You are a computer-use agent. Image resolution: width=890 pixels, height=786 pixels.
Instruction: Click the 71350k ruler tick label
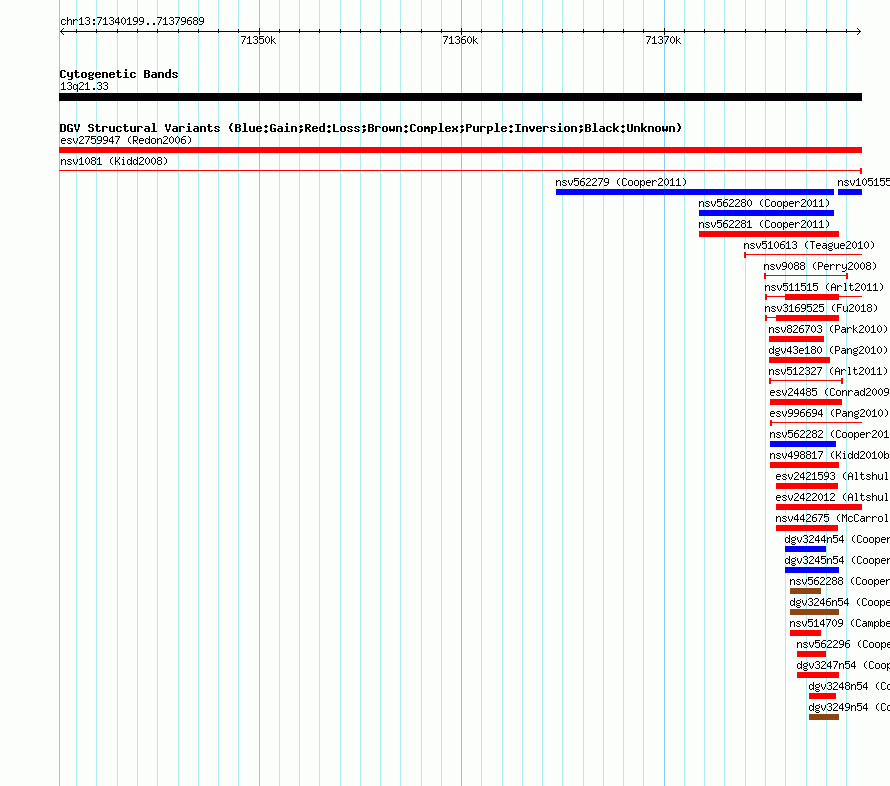click(x=258, y=40)
